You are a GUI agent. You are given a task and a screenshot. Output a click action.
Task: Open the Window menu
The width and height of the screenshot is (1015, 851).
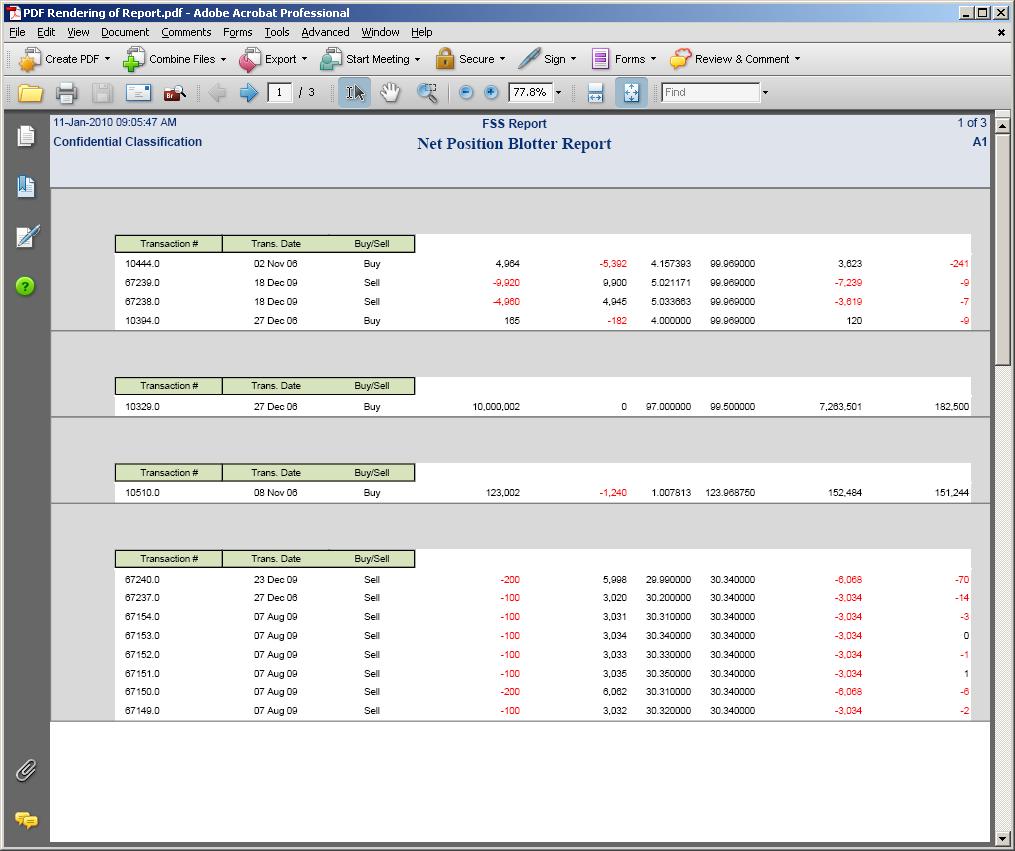click(380, 32)
